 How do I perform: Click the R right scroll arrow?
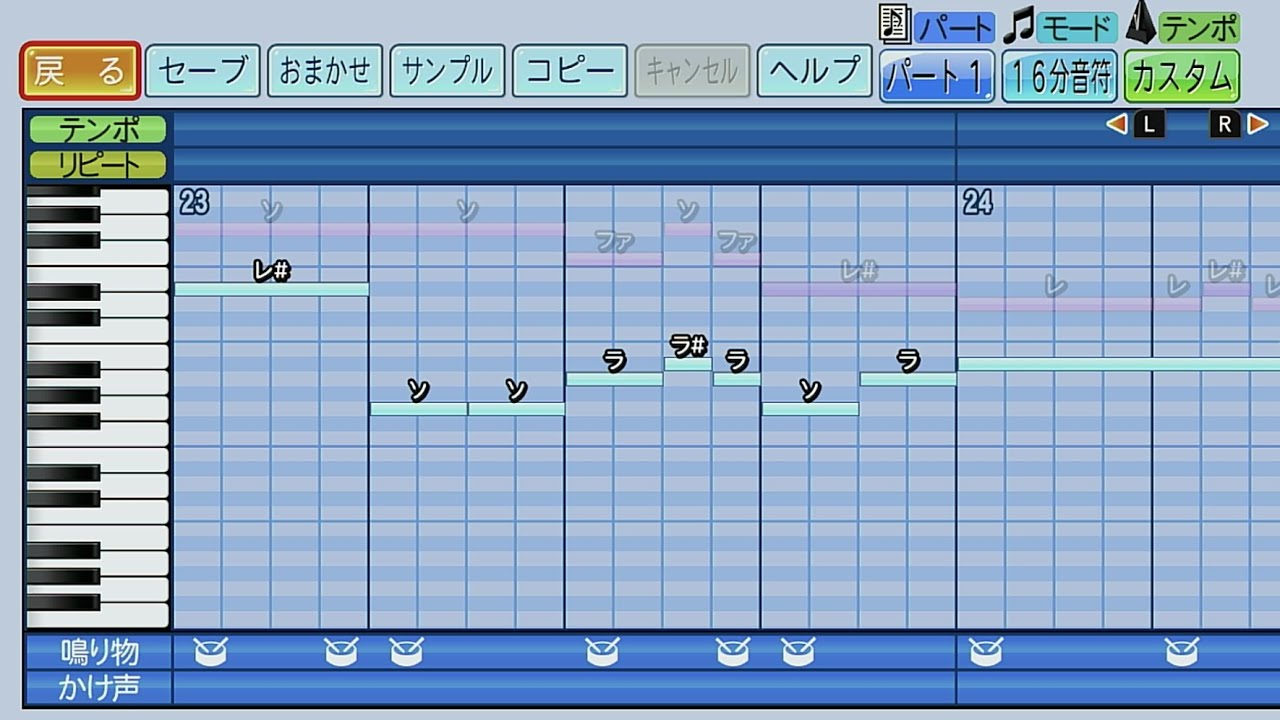(x=1239, y=124)
